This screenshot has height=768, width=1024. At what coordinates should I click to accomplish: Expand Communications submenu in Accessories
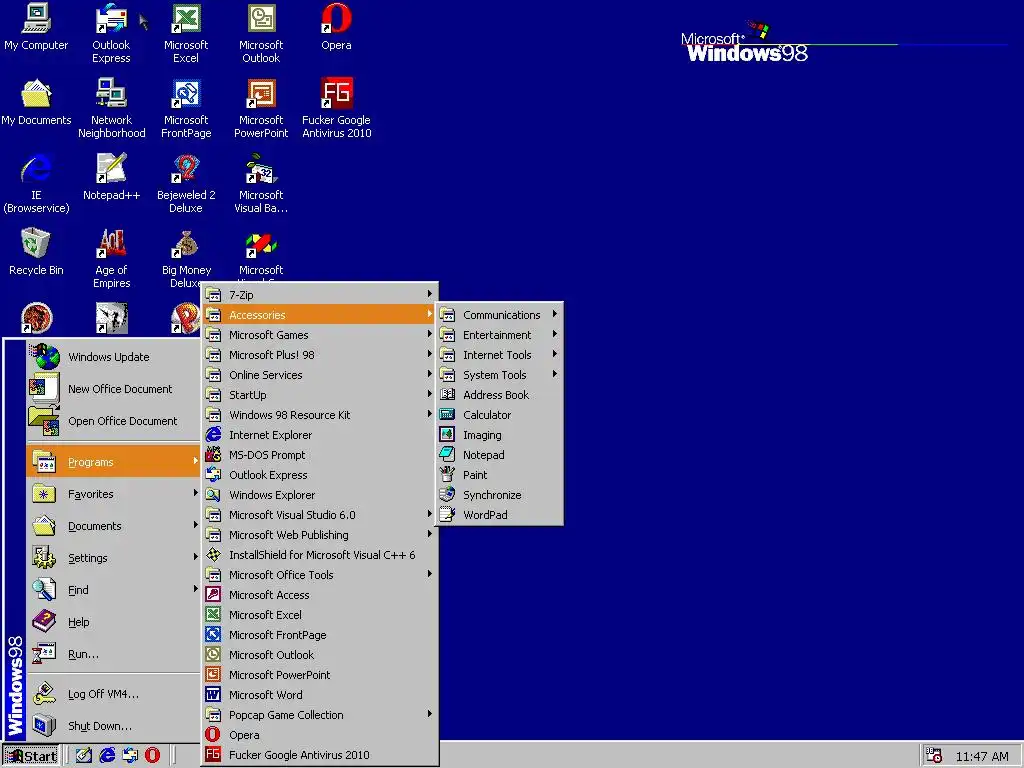[x=500, y=314]
